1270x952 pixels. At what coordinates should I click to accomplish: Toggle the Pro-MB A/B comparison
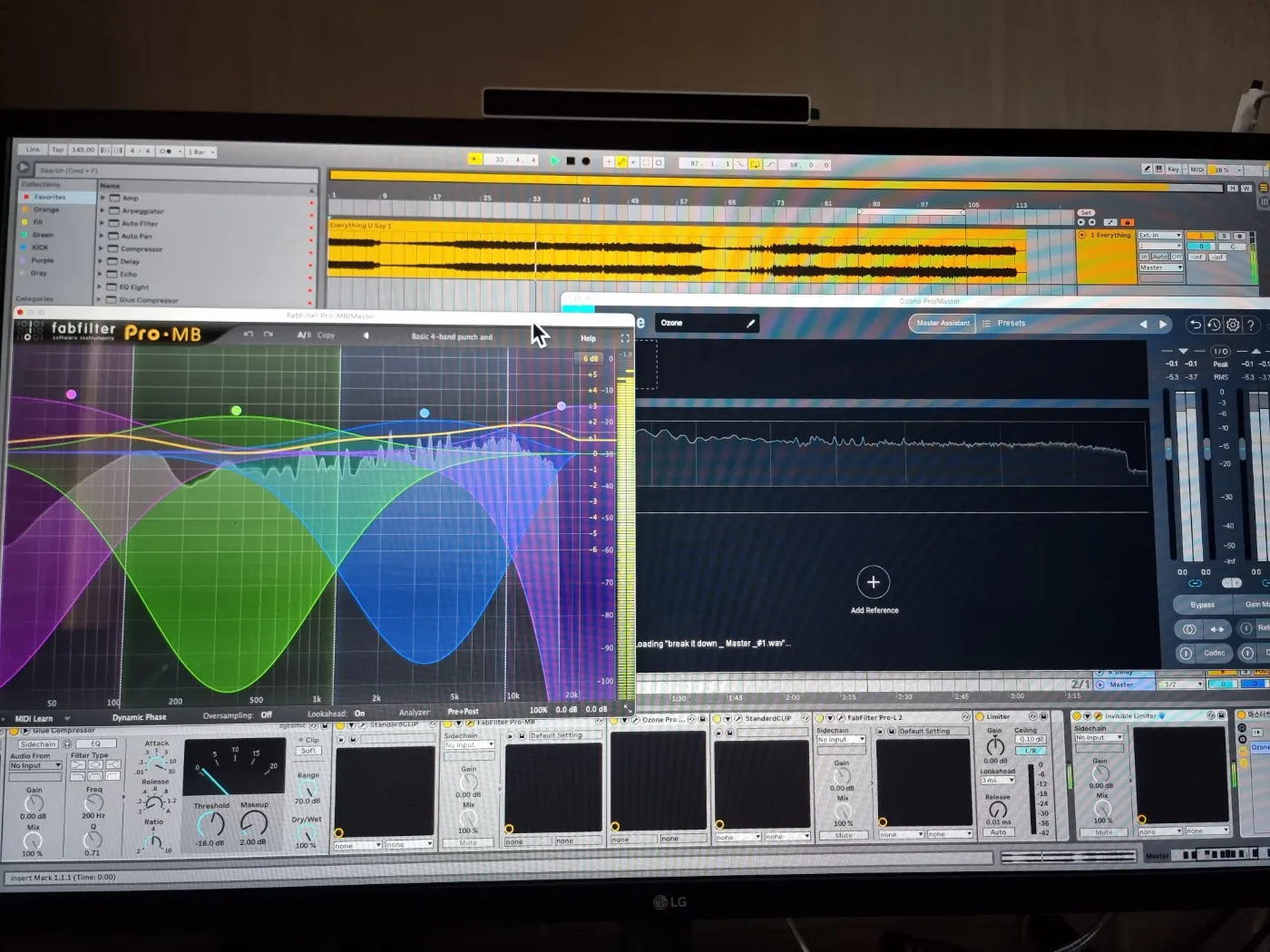coord(304,335)
